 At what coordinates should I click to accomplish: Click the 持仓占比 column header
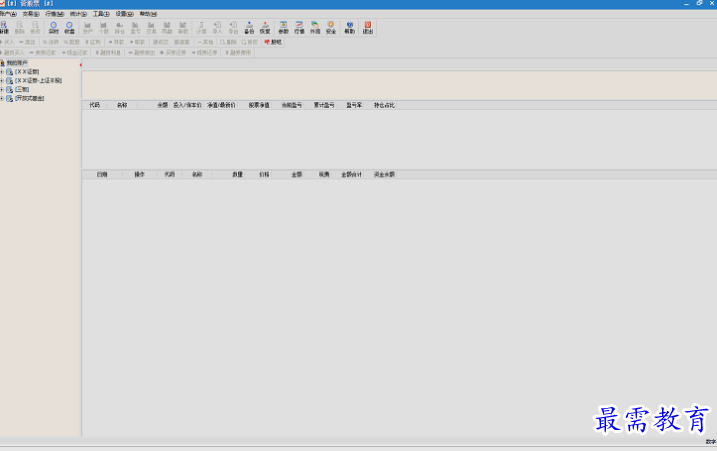[384, 105]
